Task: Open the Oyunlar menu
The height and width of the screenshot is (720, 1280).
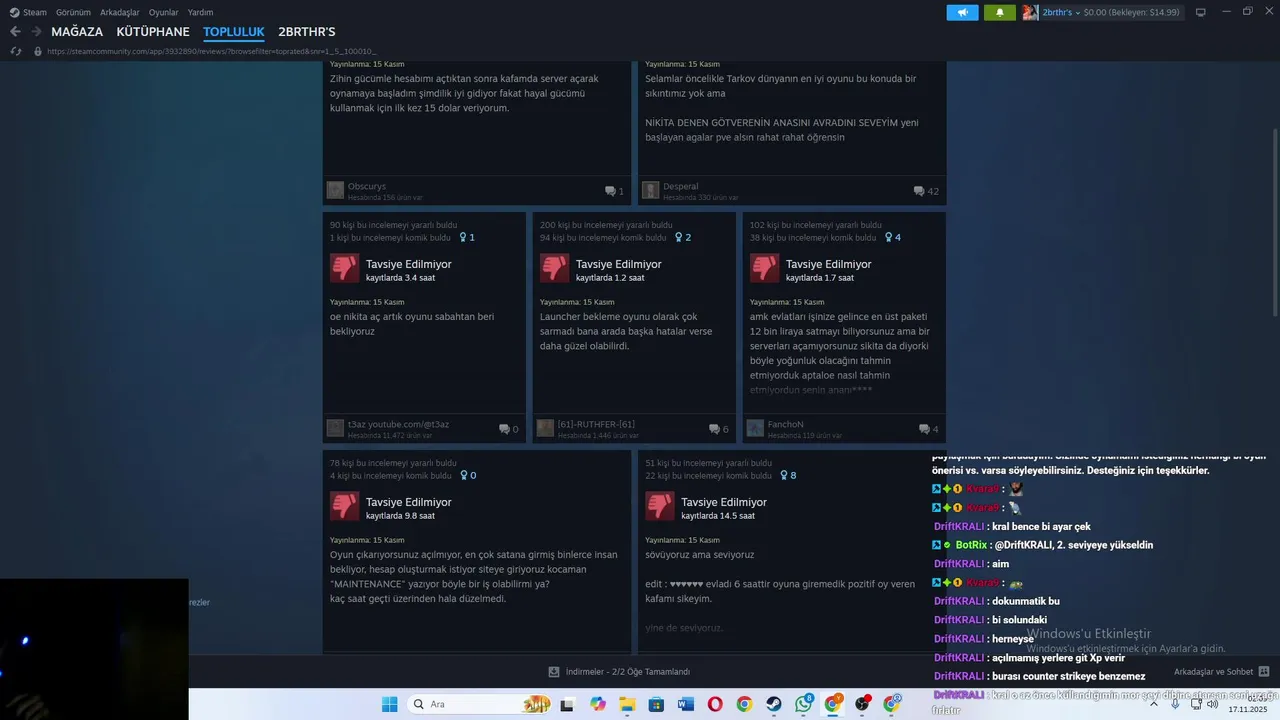Action: pos(164,12)
